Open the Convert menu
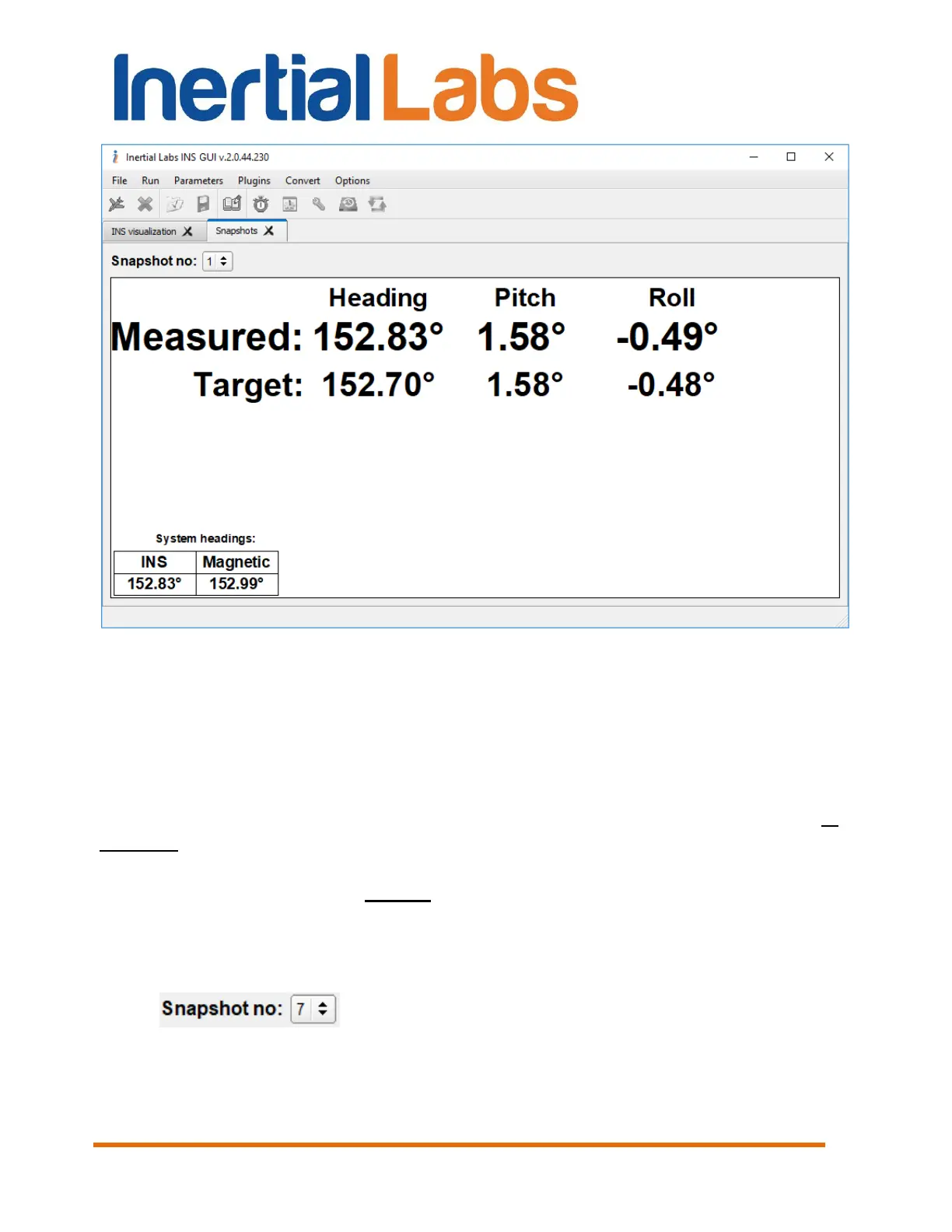This screenshot has height=1232, width=952. click(303, 180)
